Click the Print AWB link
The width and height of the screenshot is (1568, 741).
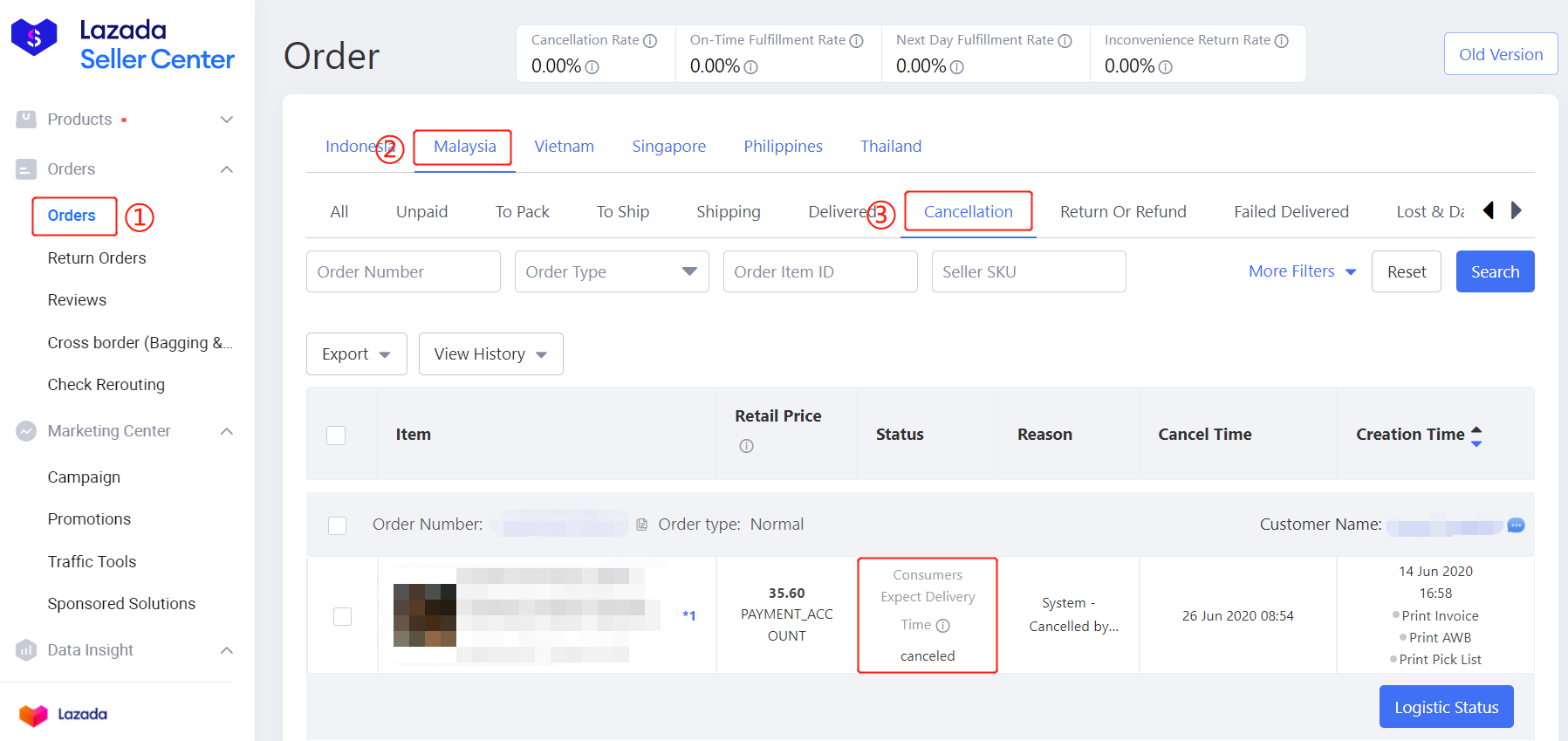pos(1440,638)
